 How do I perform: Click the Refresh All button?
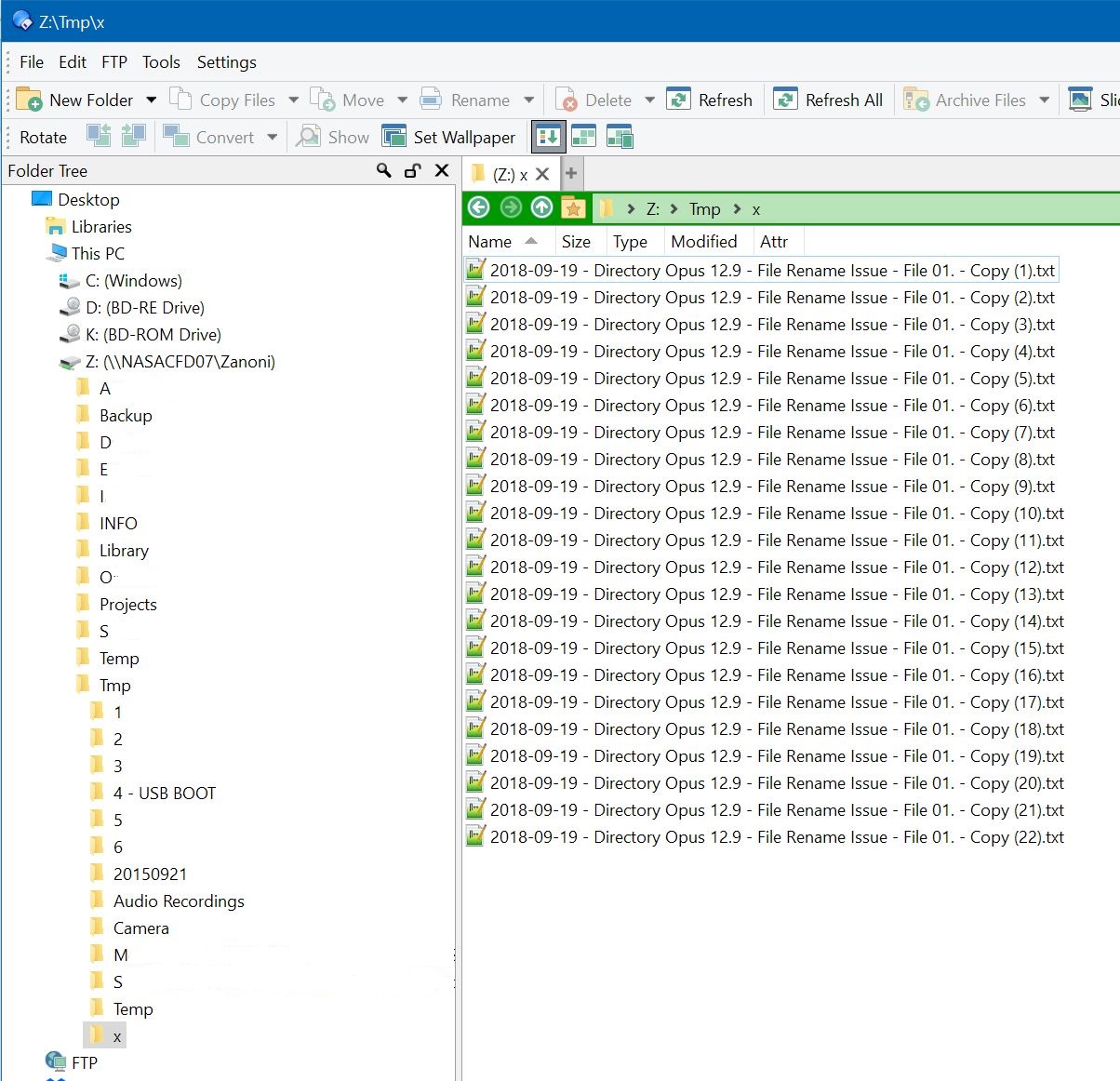pos(829,100)
